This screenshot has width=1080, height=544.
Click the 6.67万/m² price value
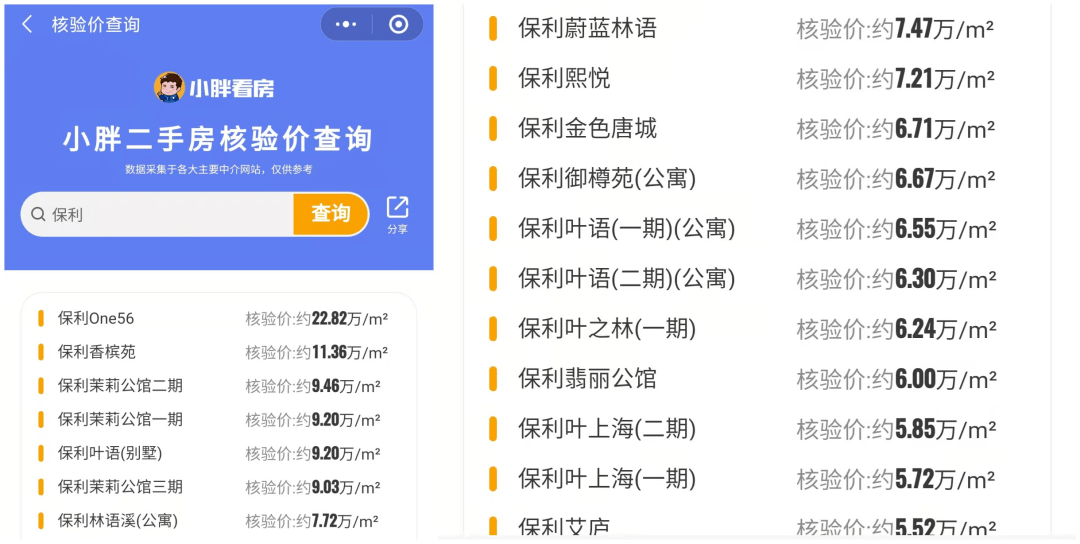pyautogui.click(x=945, y=179)
